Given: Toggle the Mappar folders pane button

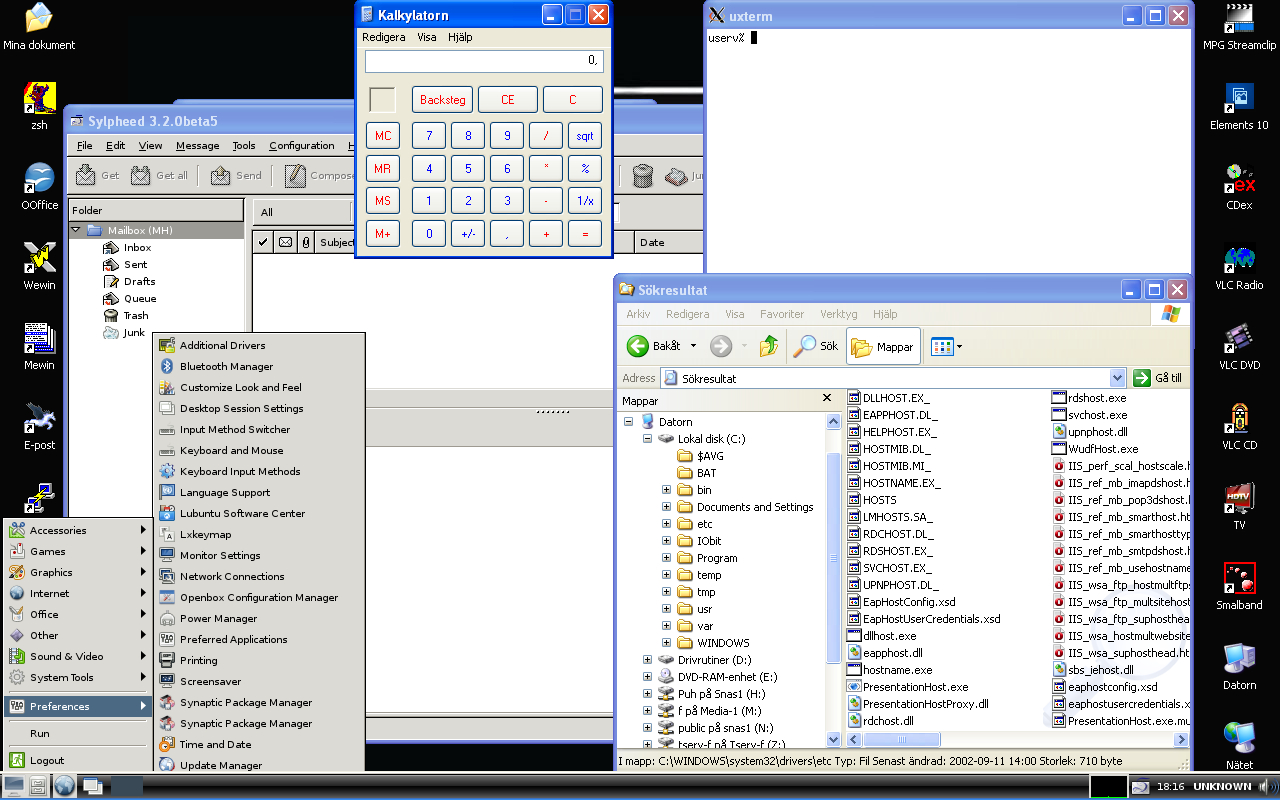Looking at the screenshot, I should pos(882,346).
